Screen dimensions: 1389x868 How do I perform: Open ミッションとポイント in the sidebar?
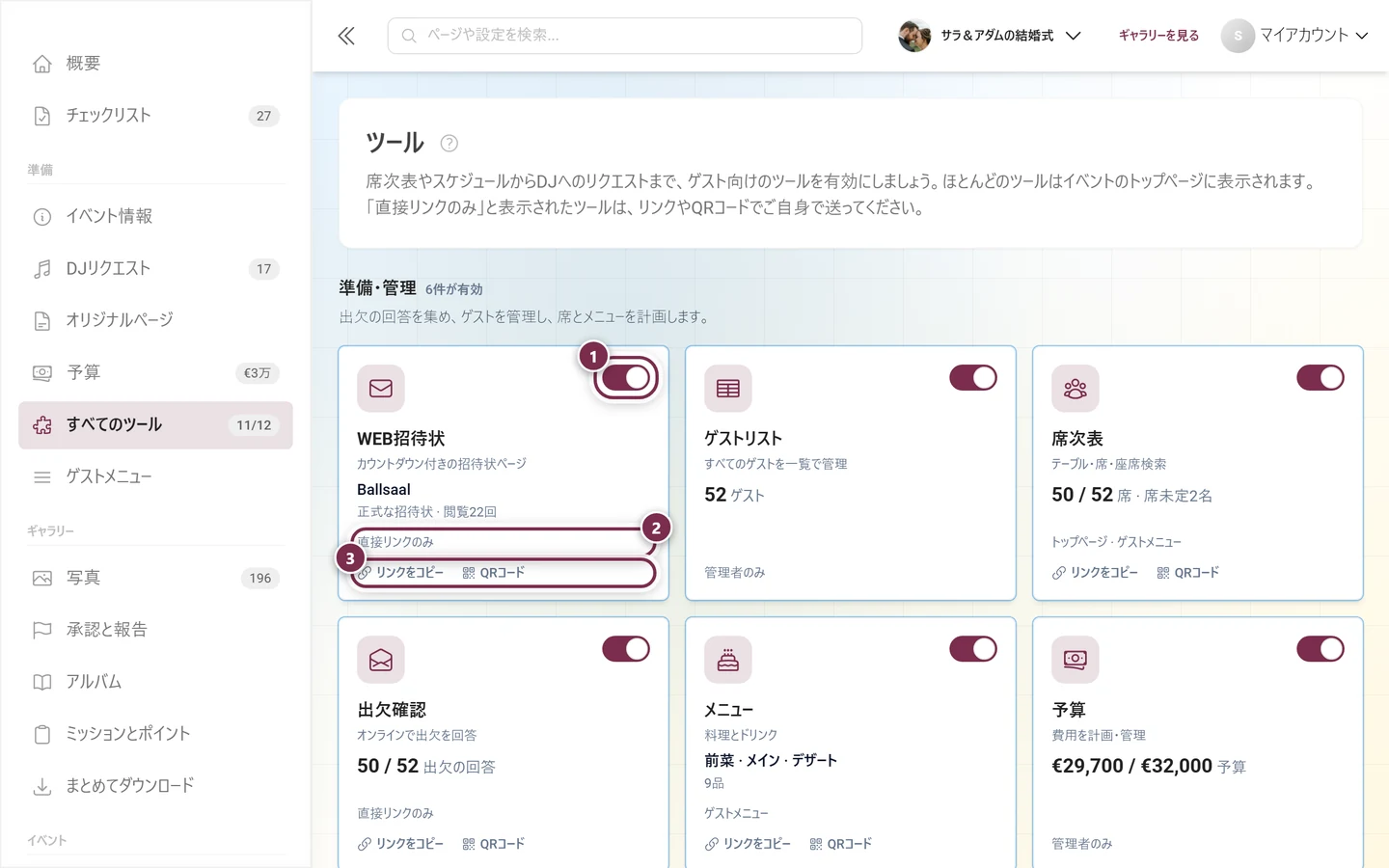point(155,734)
